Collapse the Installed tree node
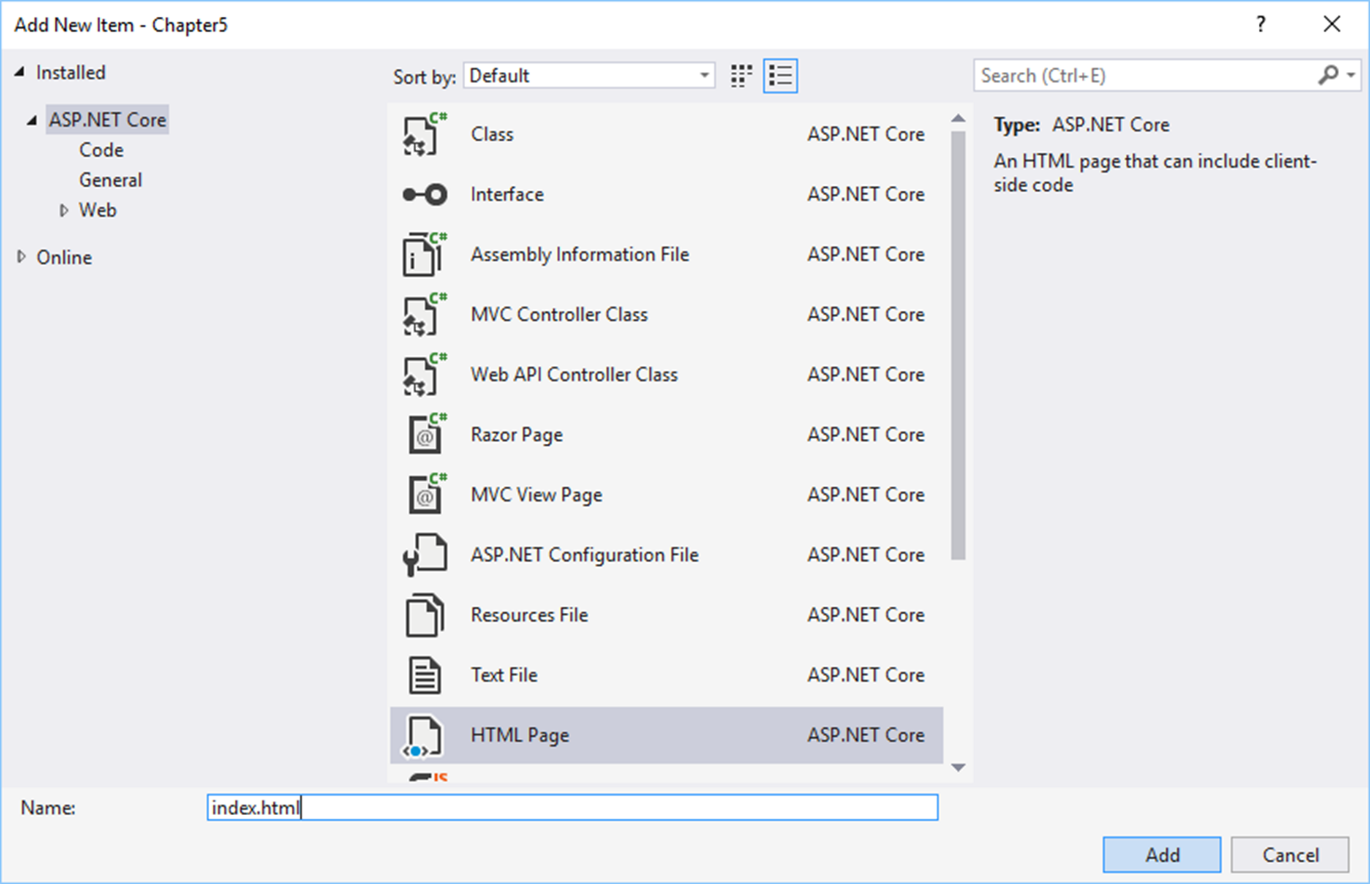 21,73
